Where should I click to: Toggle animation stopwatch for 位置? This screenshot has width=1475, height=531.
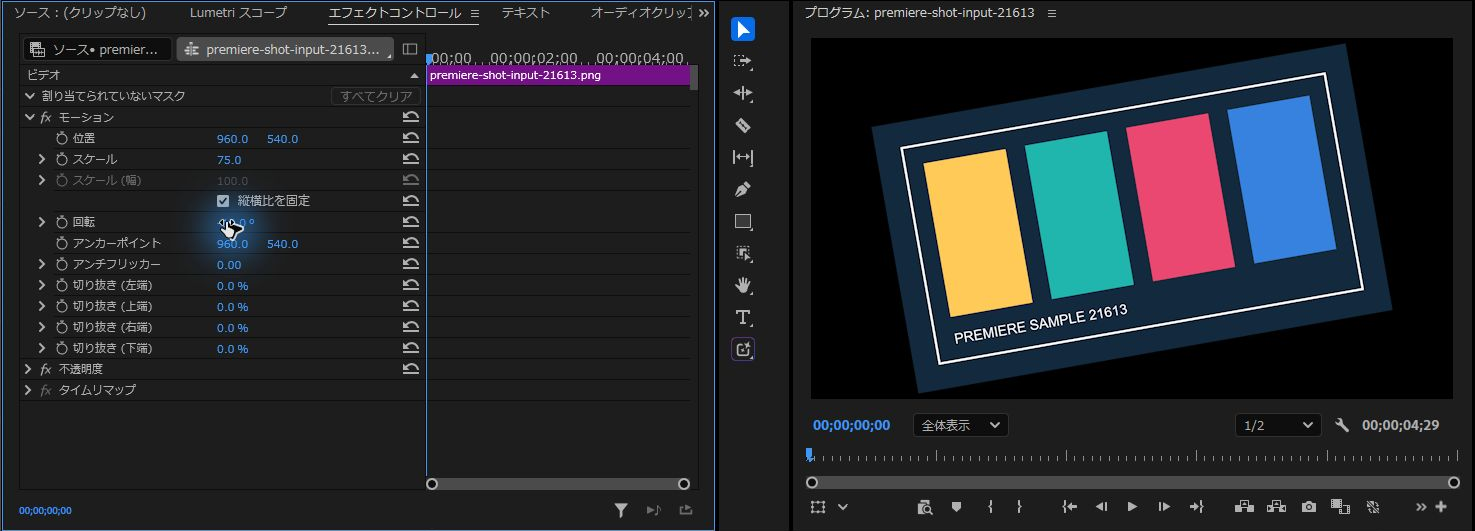61,138
